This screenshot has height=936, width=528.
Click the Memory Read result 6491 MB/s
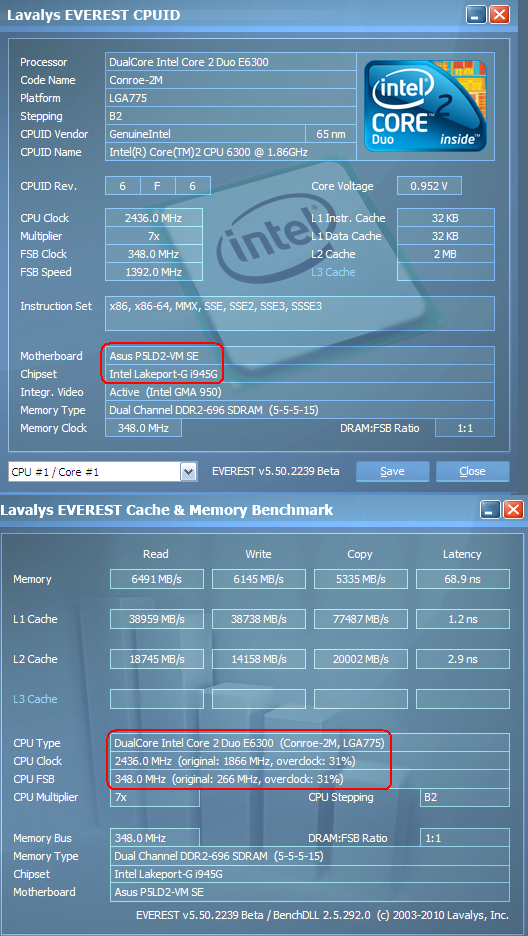(157, 579)
